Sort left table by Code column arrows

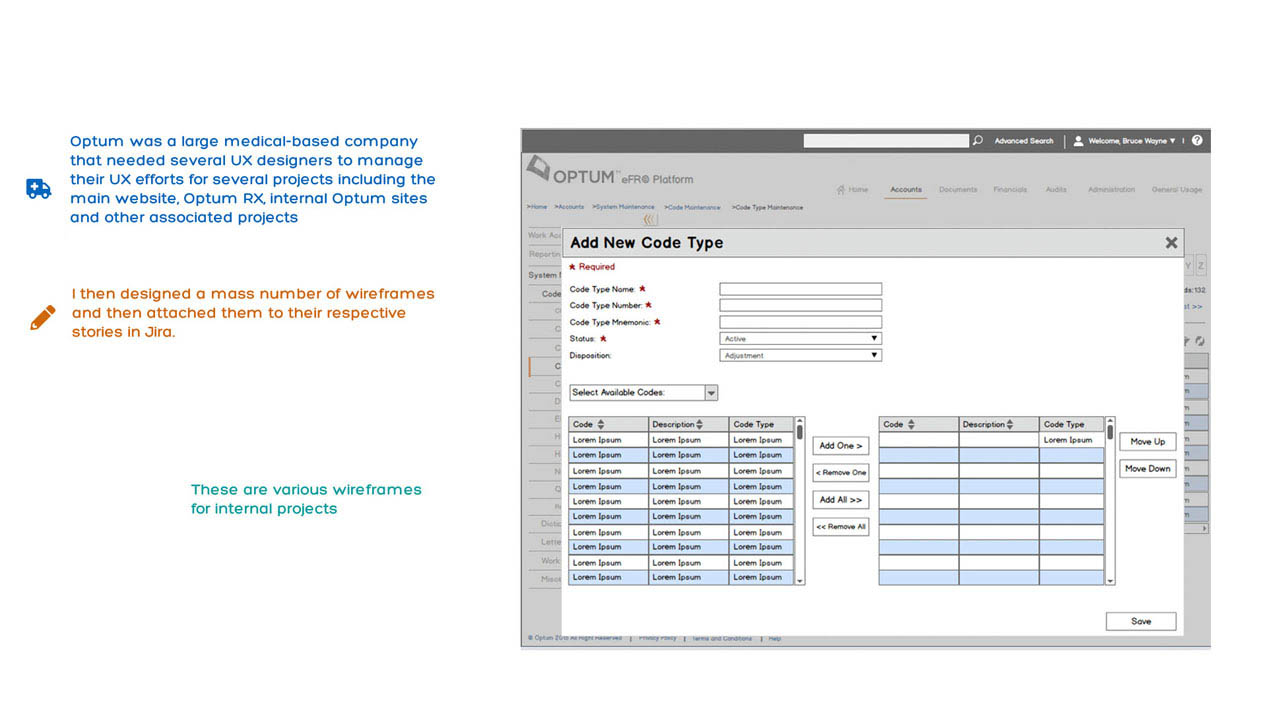point(601,425)
